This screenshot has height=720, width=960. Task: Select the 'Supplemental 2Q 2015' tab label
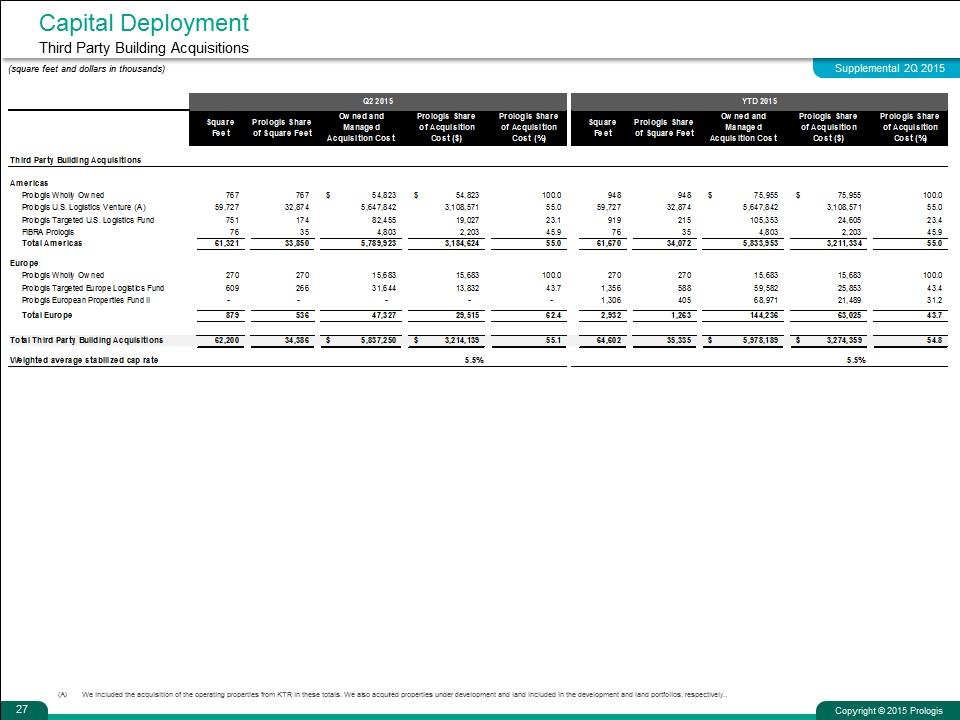(x=889, y=68)
